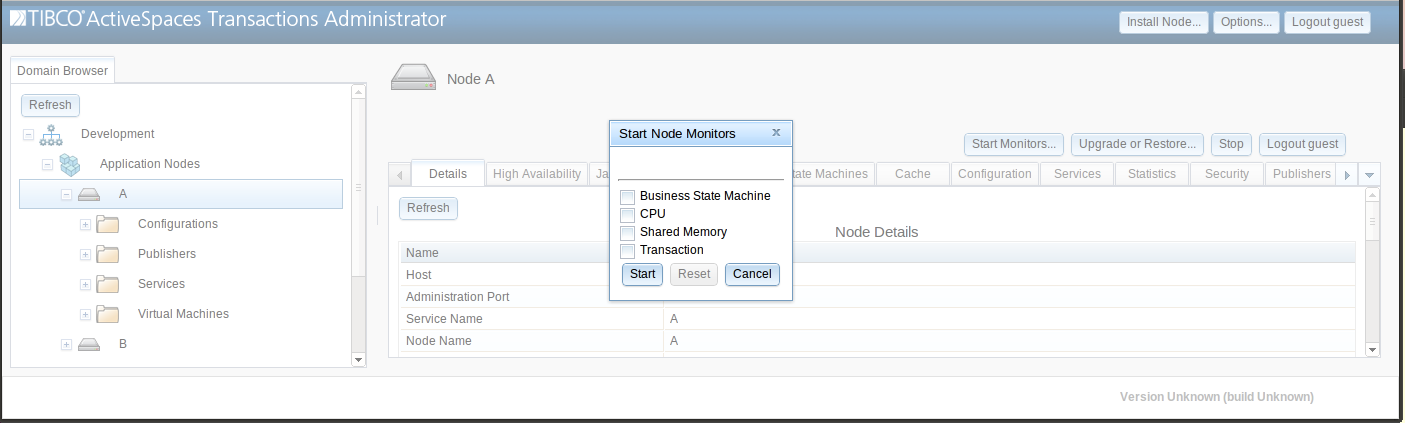Click the Node Name row label
1405x423 pixels.
pos(439,341)
